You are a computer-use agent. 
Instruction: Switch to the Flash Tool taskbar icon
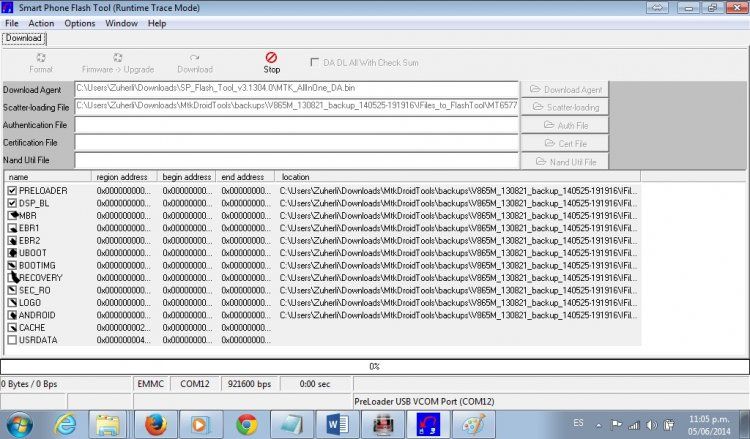(x=428, y=424)
